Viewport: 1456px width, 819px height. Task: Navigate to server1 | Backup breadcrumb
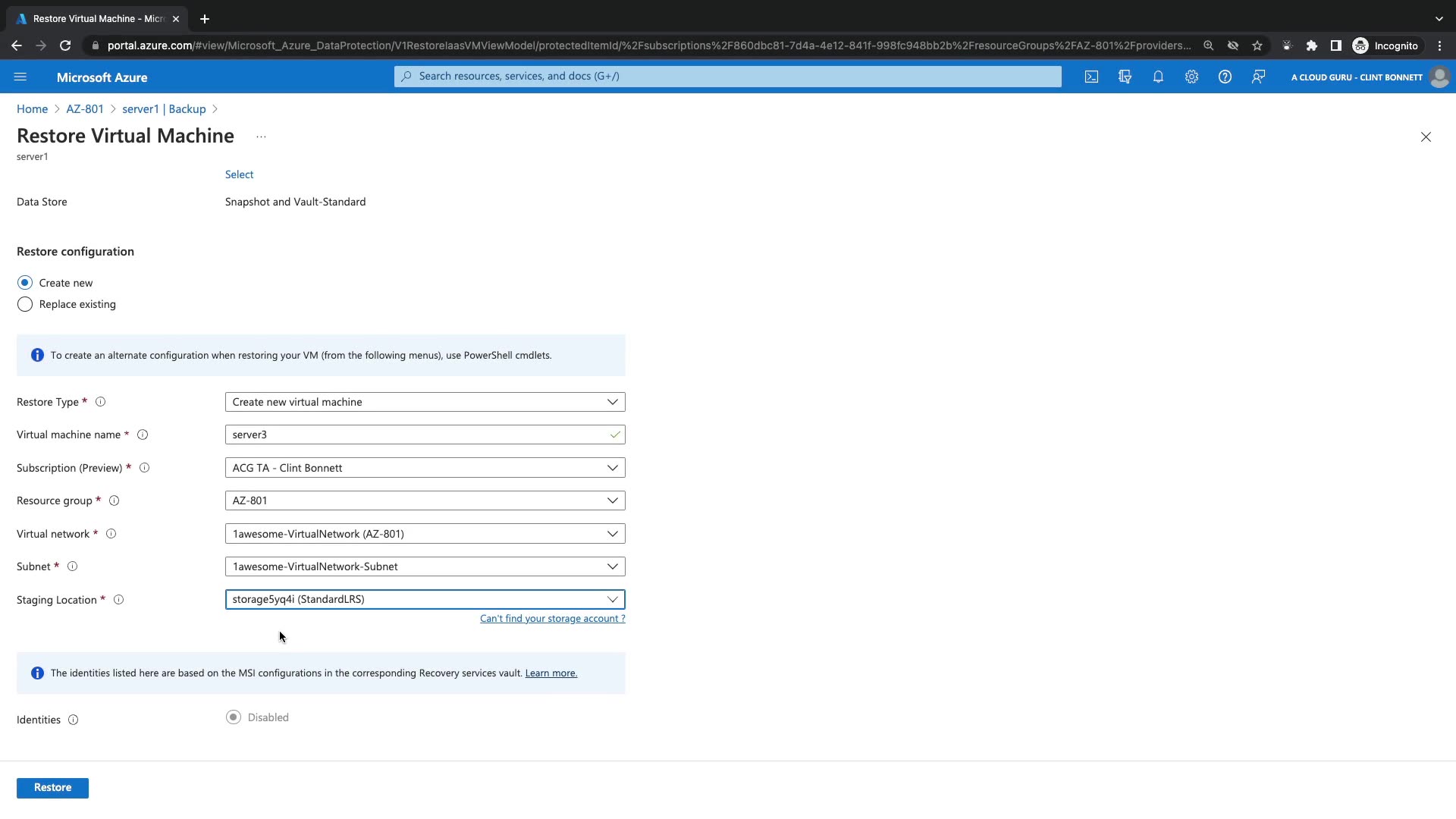(164, 109)
